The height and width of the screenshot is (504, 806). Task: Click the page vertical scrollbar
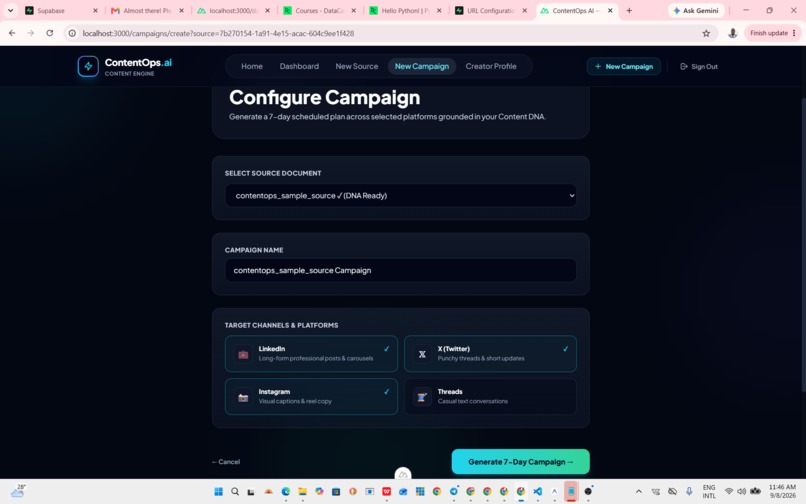tap(803, 244)
